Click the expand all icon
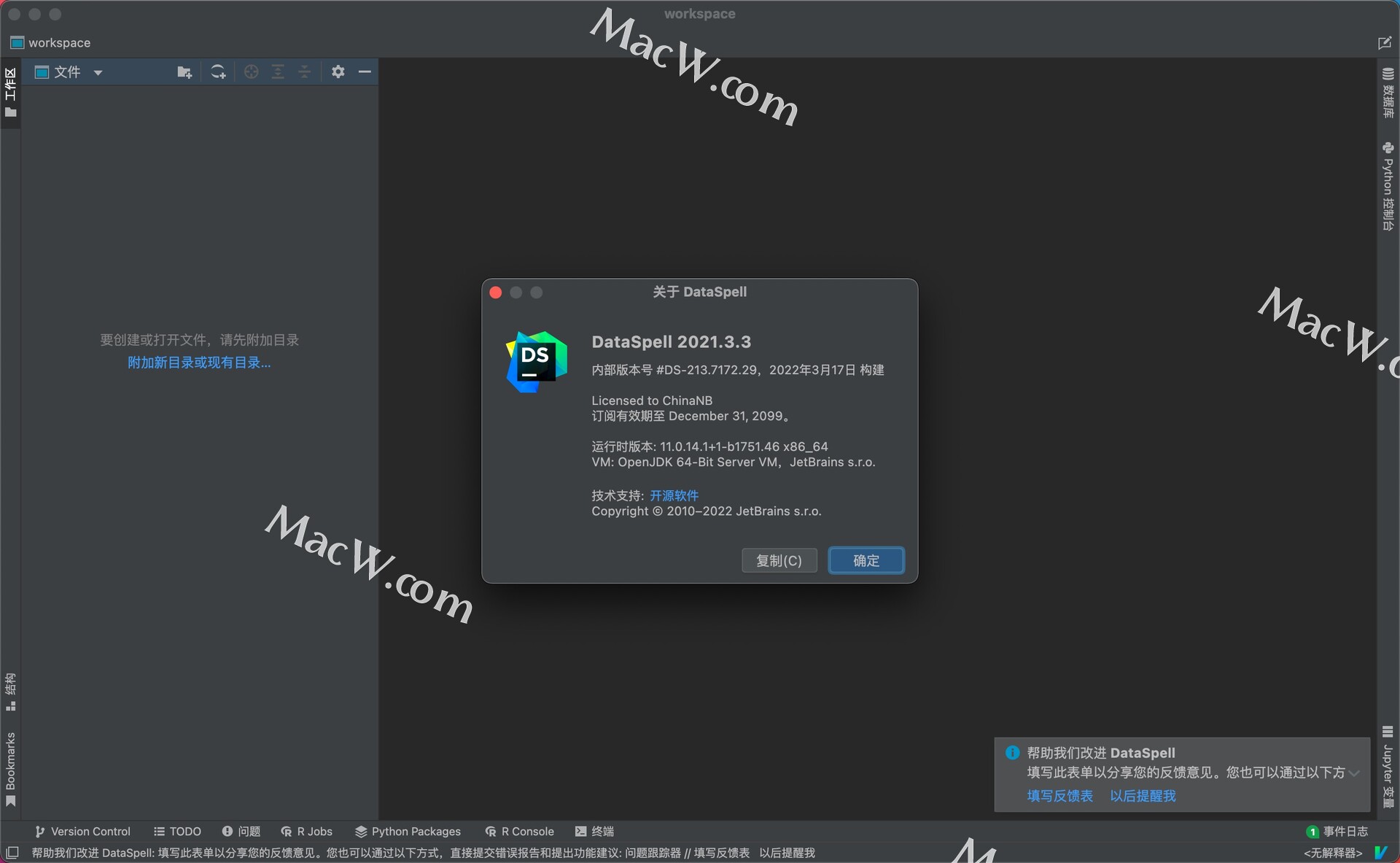 [278, 72]
